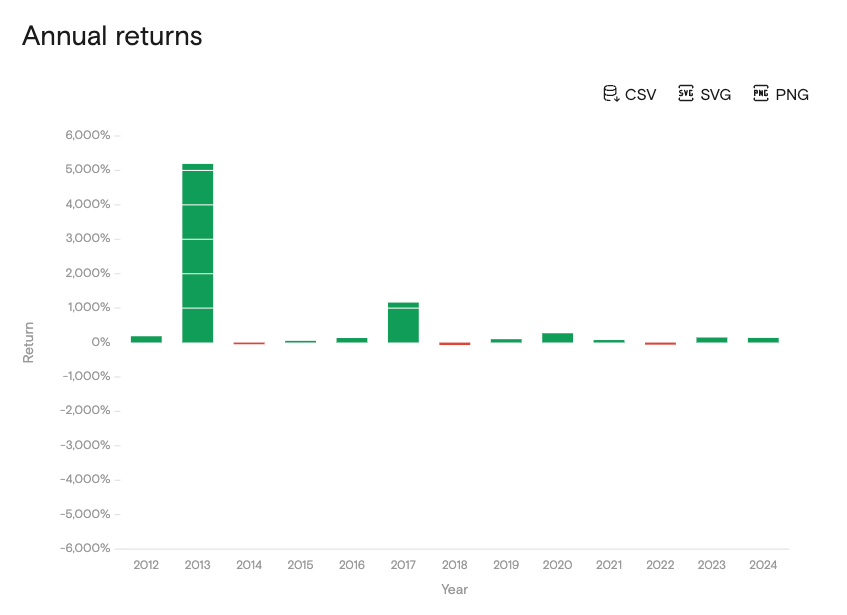Save chart using PNG text label
The height and width of the screenshot is (615, 847).
pos(792,95)
